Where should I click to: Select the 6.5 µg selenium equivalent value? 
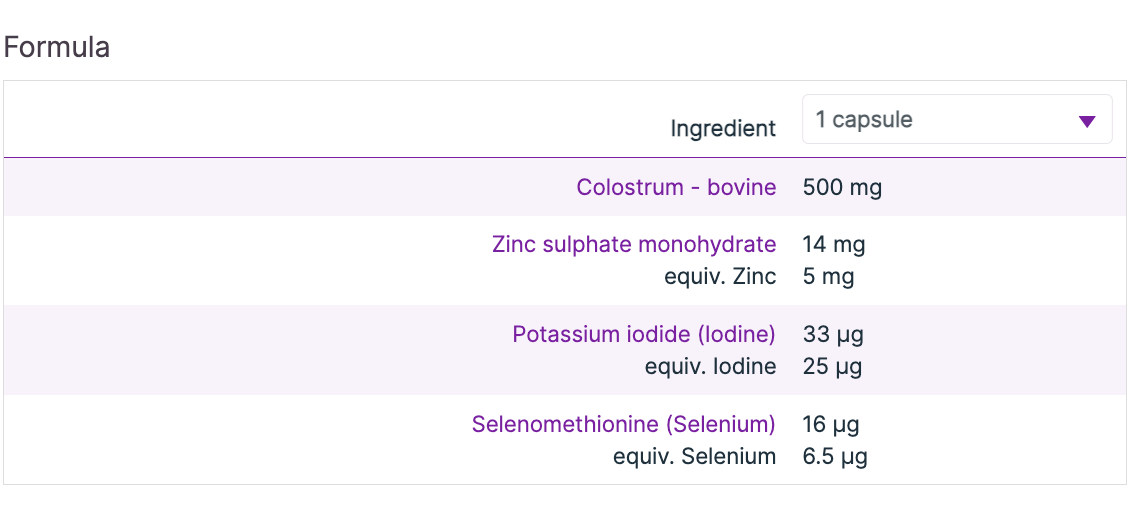point(835,457)
